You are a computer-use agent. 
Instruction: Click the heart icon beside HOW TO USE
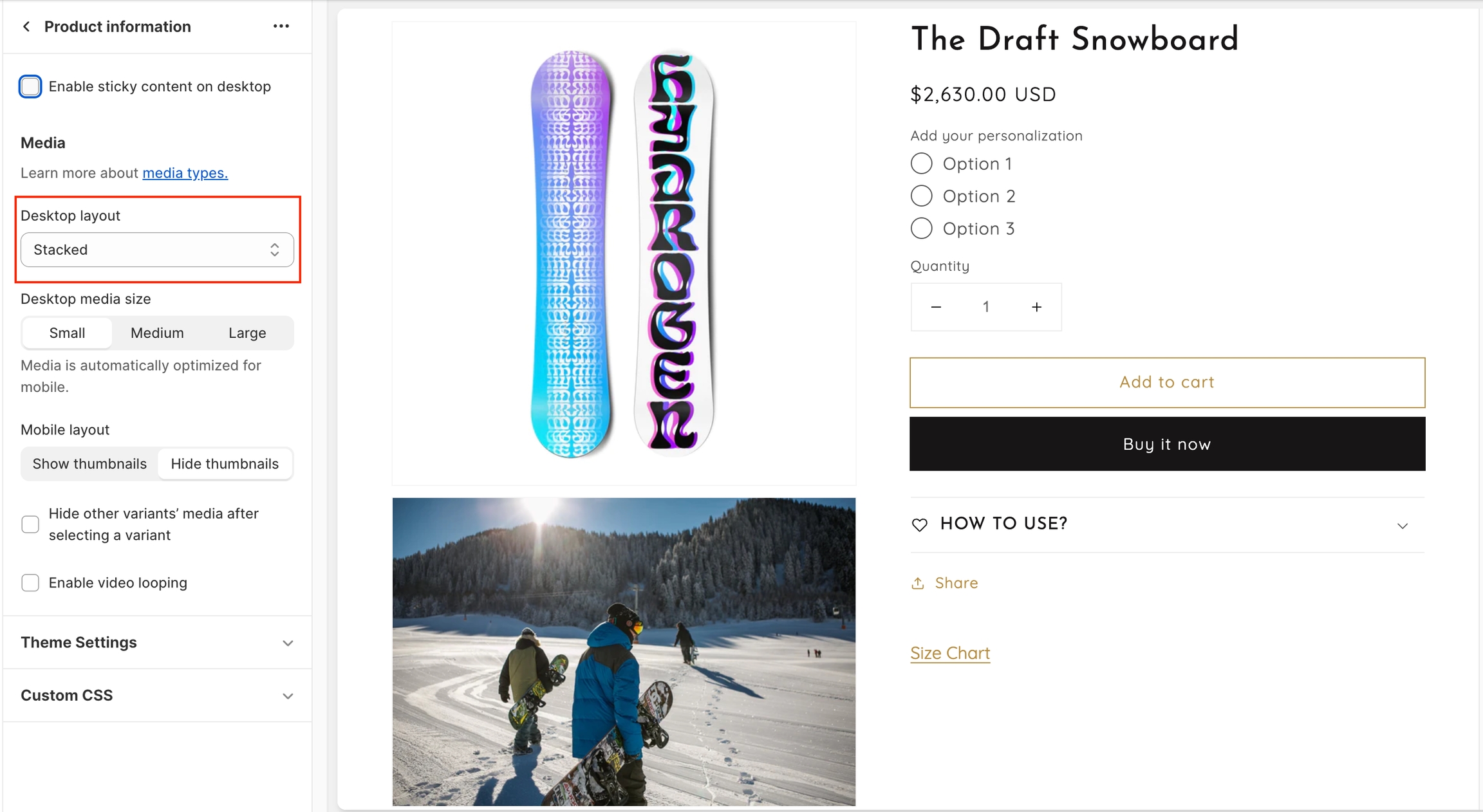pyautogui.click(x=920, y=525)
